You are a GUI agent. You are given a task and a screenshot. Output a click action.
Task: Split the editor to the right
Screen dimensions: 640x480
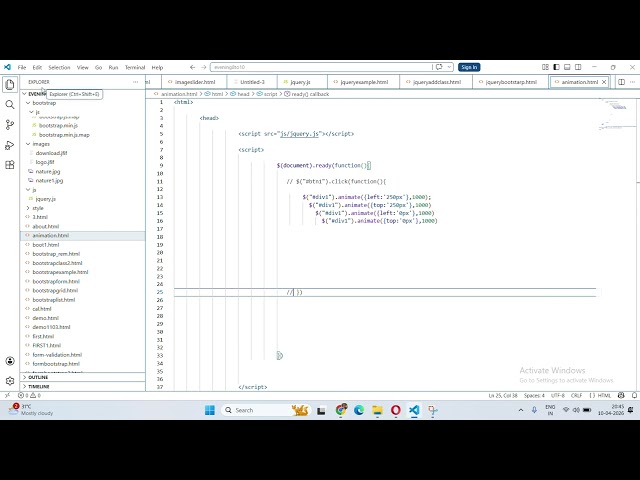point(621,82)
